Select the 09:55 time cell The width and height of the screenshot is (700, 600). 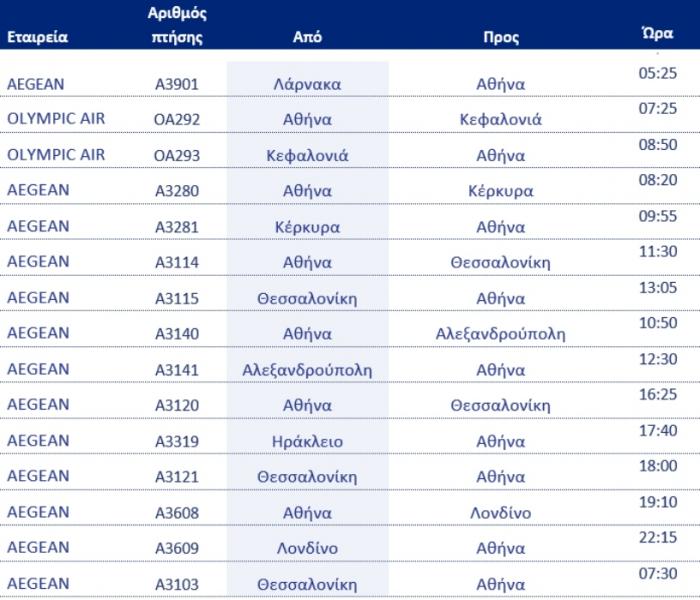[x=658, y=216]
